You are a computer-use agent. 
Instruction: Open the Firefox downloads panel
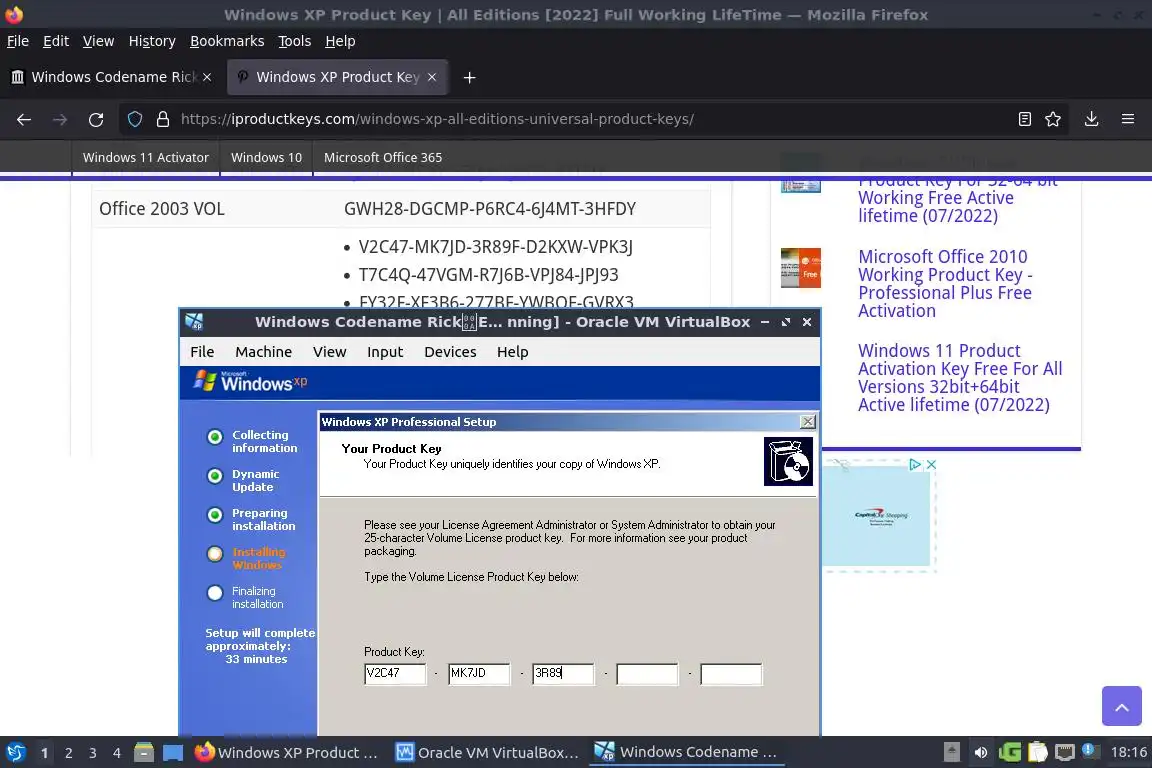click(x=1092, y=119)
